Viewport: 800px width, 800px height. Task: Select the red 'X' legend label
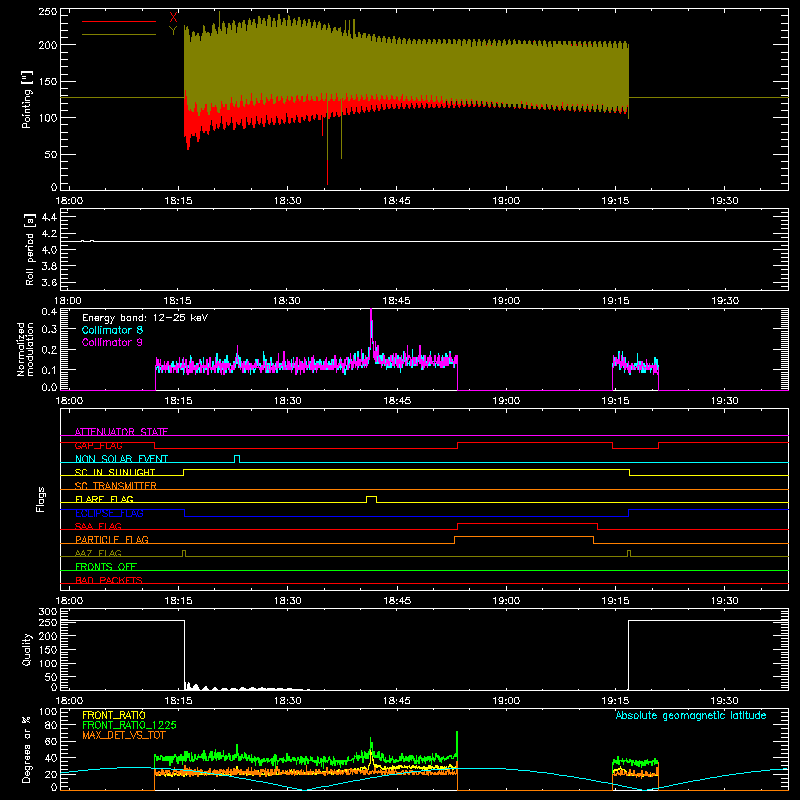[x=173, y=18]
